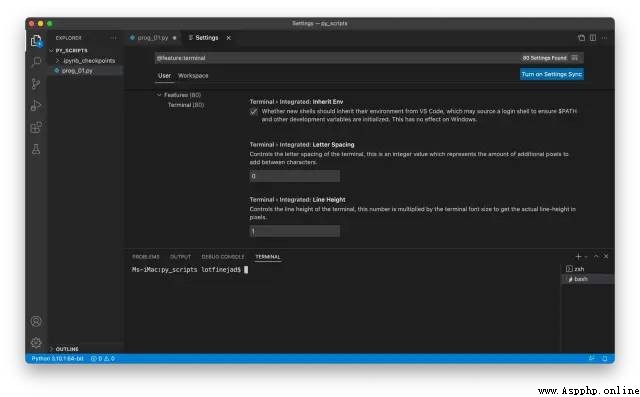Open the Explorer view in activity bar
Screen dimensions: 640x397
point(36,40)
